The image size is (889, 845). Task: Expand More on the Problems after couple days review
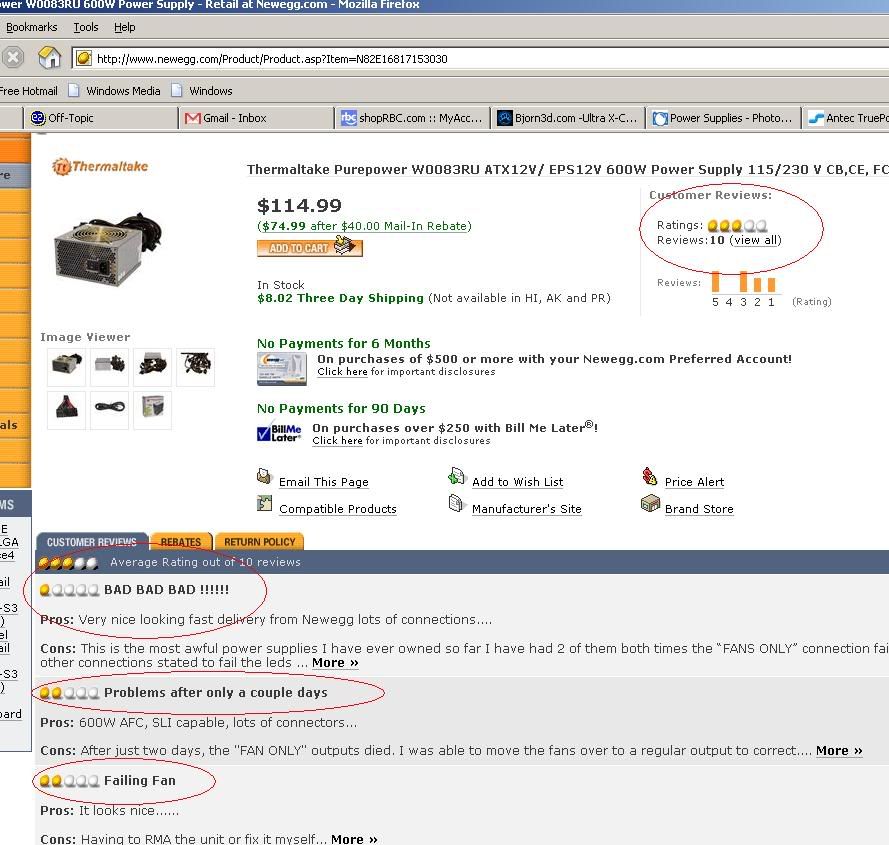(839, 750)
